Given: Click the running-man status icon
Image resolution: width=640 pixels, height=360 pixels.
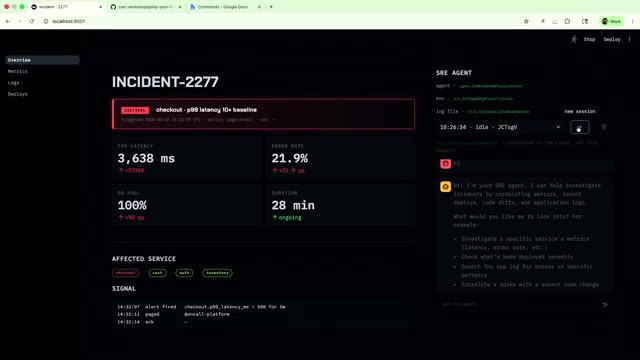Looking at the screenshot, I should coord(574,39).
